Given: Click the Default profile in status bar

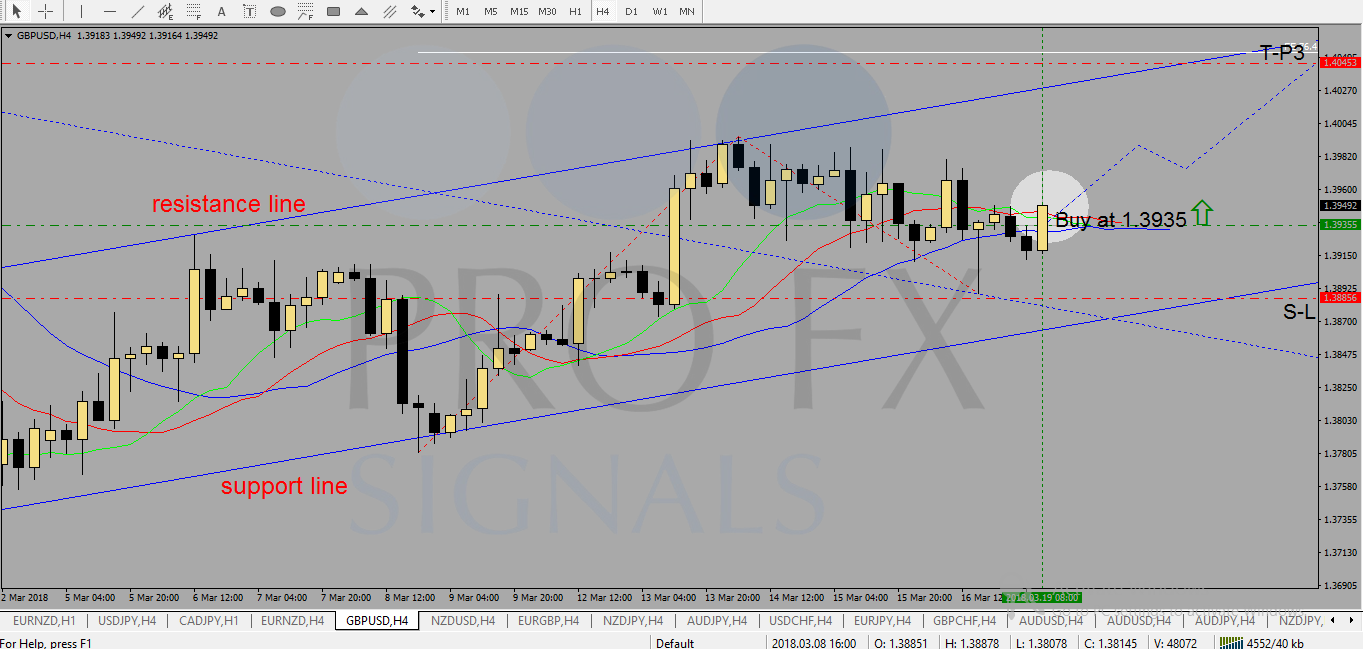Looking at the screenshot, I should pyautogui.click(x=675, y=643).
